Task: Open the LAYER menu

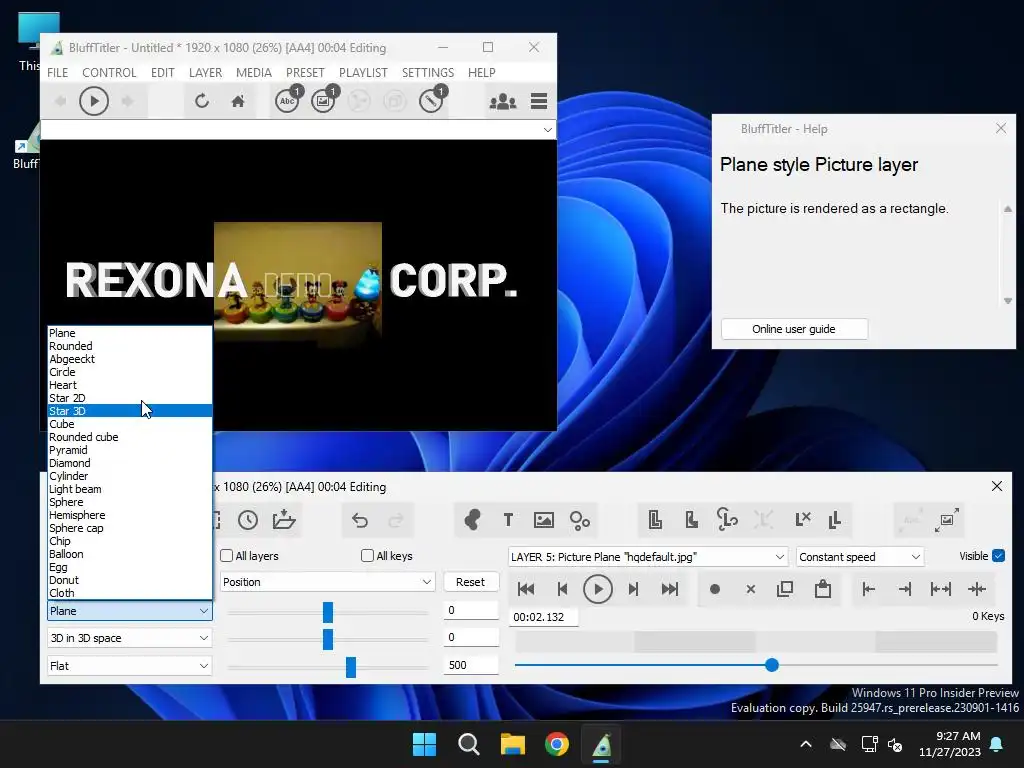Action: [x=205, y=72]
